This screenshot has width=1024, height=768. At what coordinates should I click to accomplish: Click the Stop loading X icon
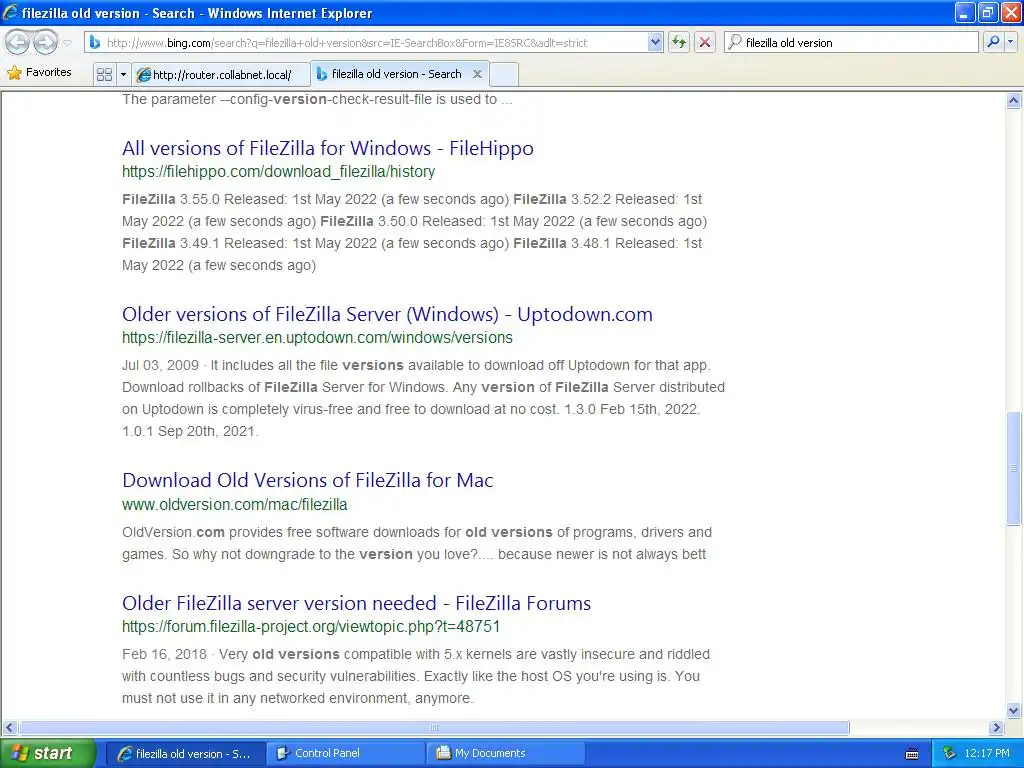click(705, 42)
